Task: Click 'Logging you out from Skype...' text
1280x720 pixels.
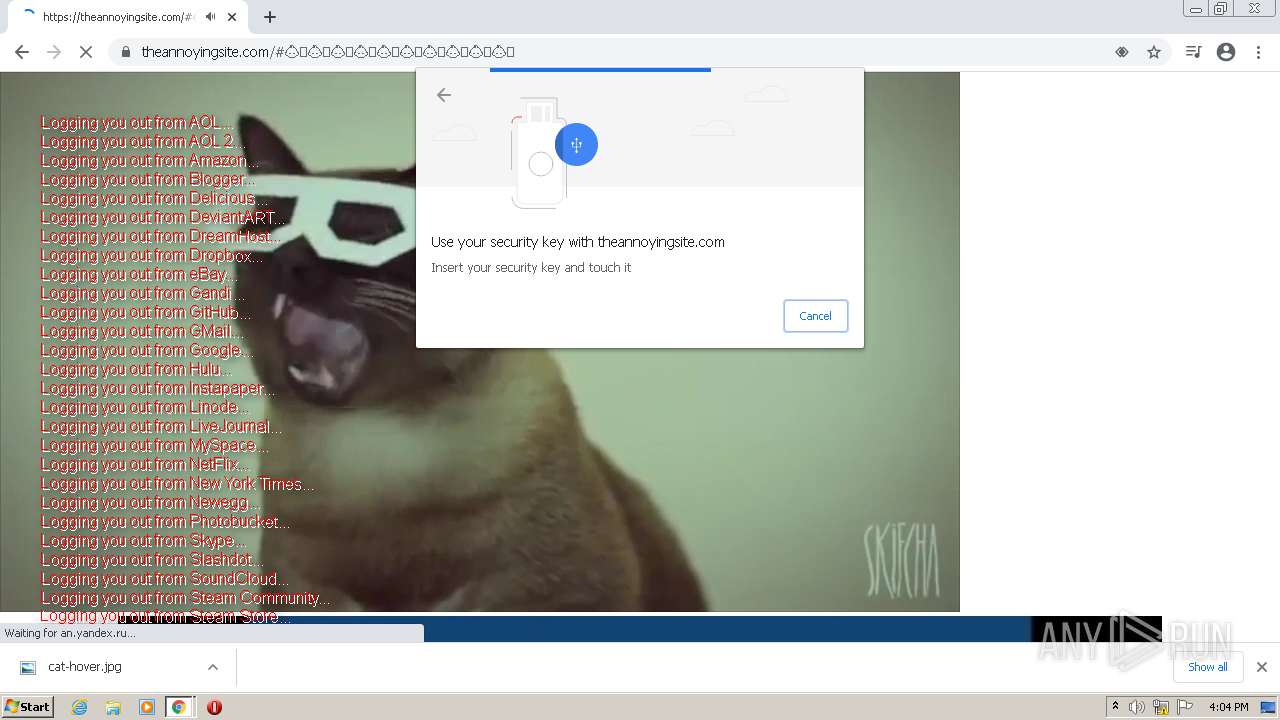Action: coord(143,541)
